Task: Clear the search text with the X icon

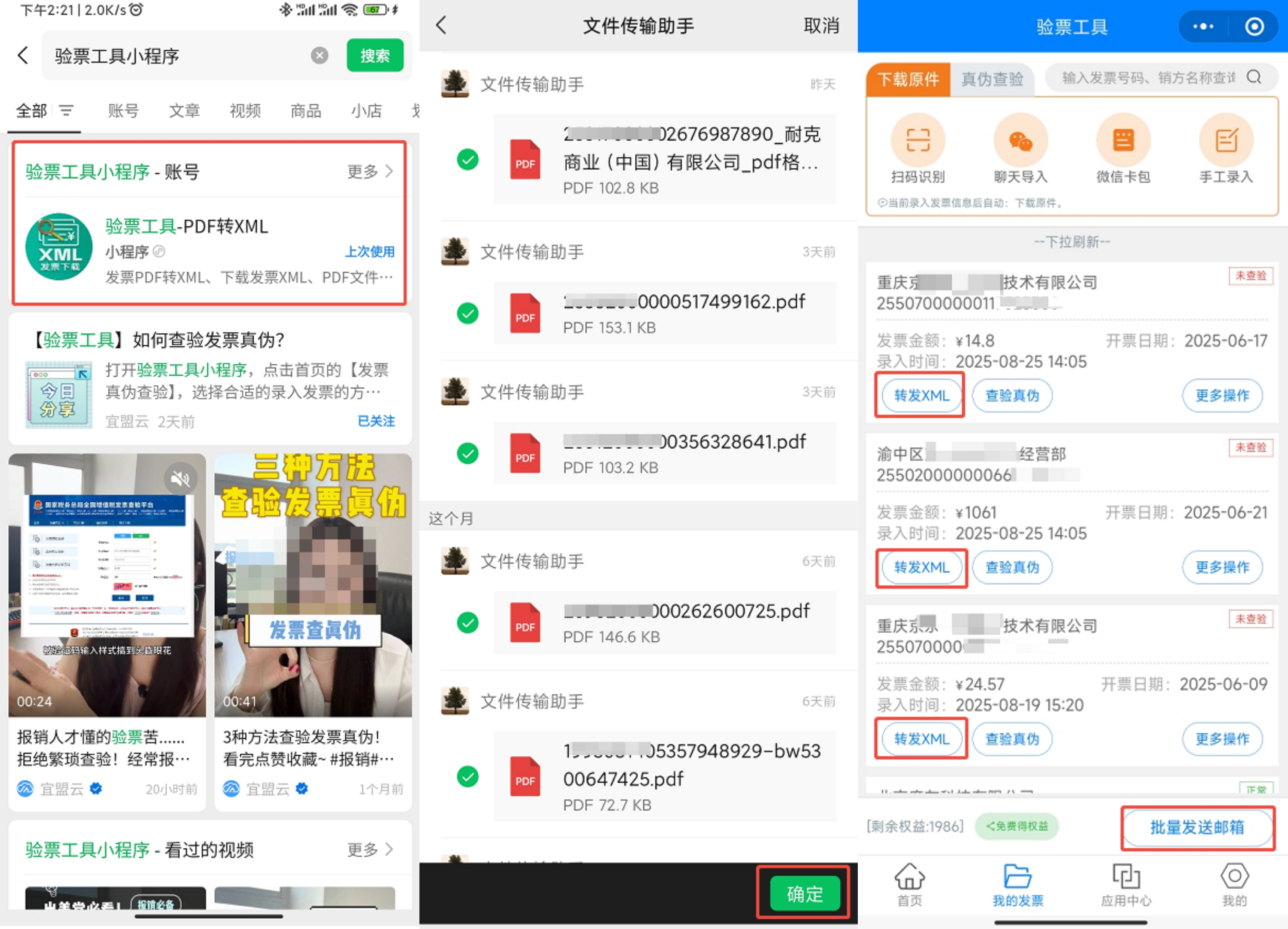Action: coord(320,55)
